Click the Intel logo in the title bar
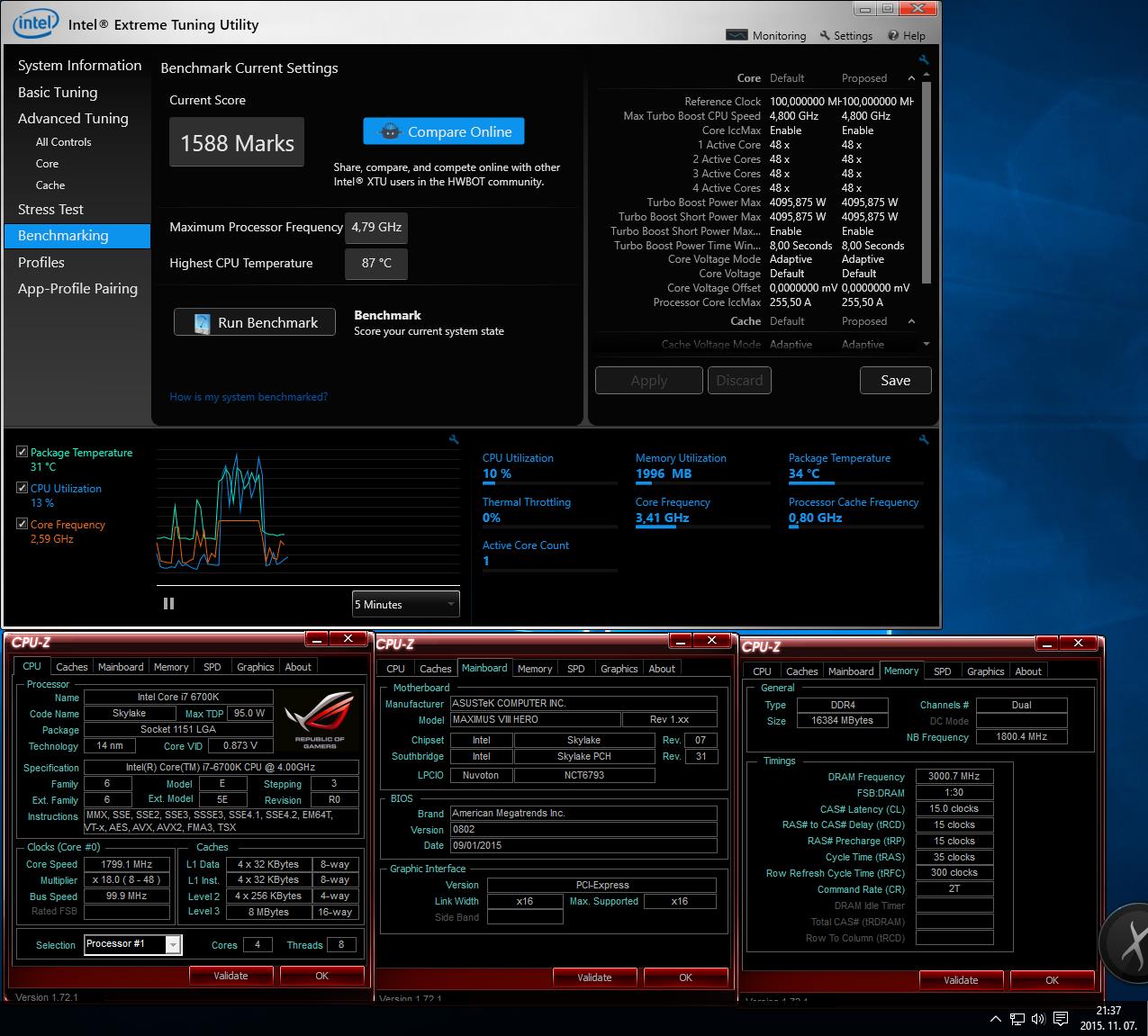The height and width of the screenshot is (1036, 1148). 36,23
